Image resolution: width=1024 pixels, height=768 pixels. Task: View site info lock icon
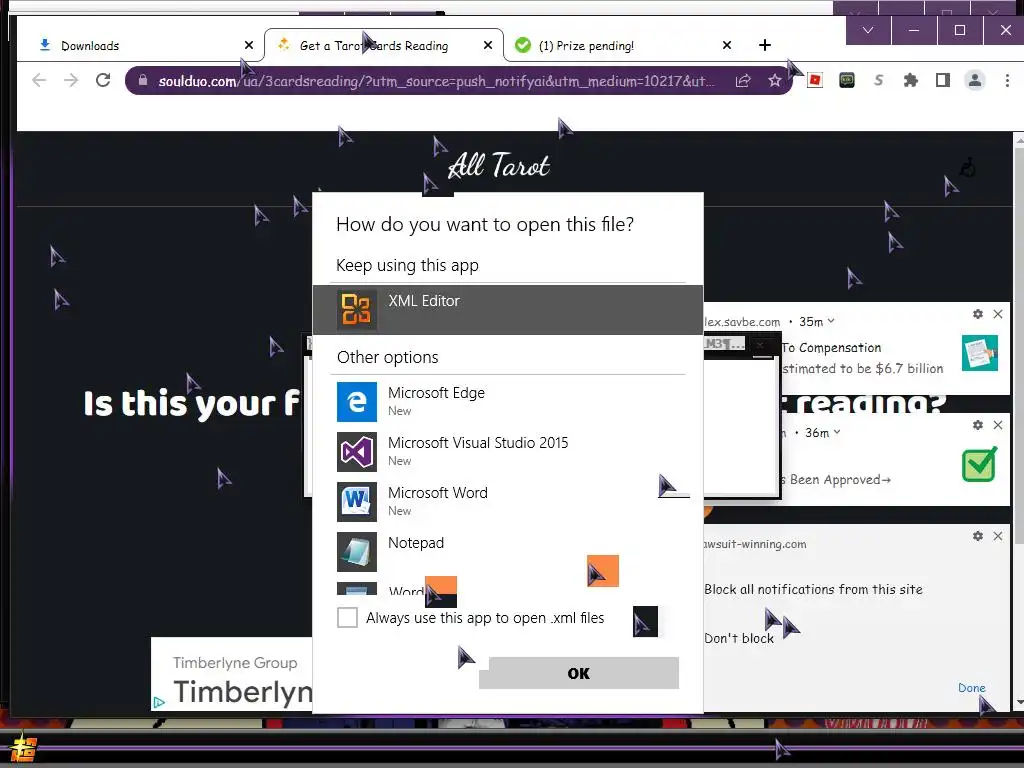(x=143, y=80)
